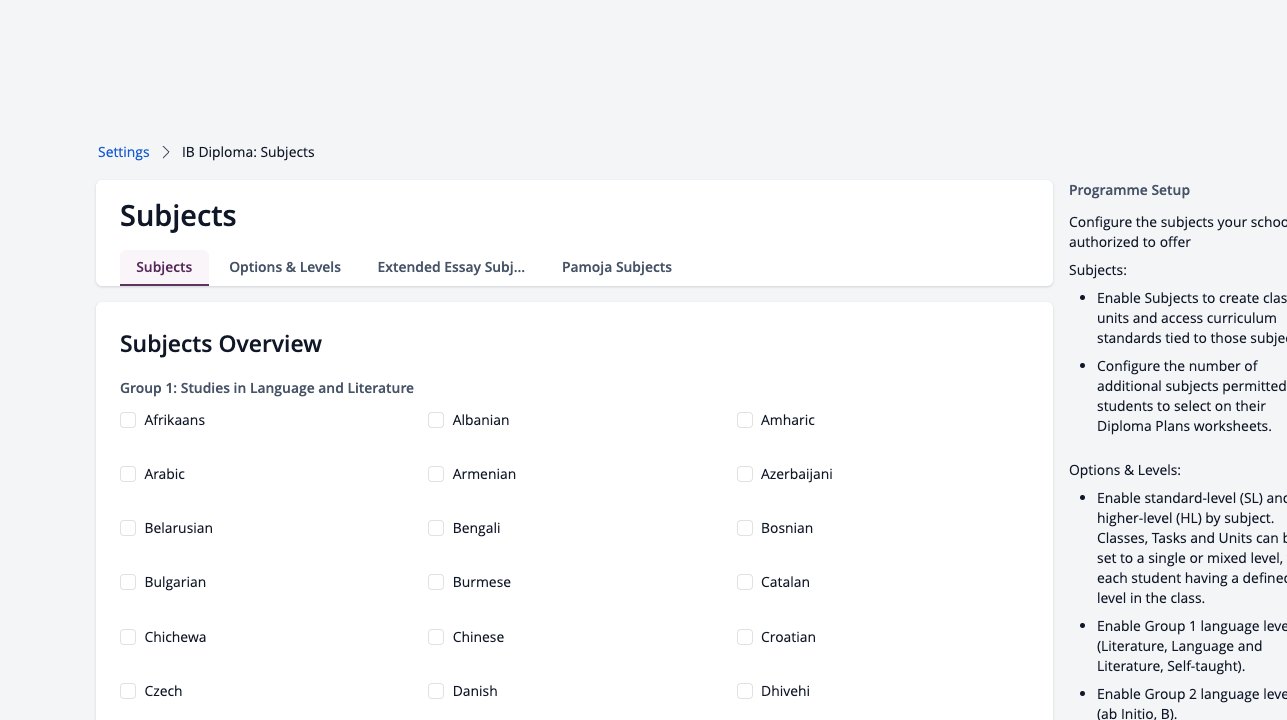
Task: Switch to the Options & Levels tab
Action: click(x=285, y=267)
